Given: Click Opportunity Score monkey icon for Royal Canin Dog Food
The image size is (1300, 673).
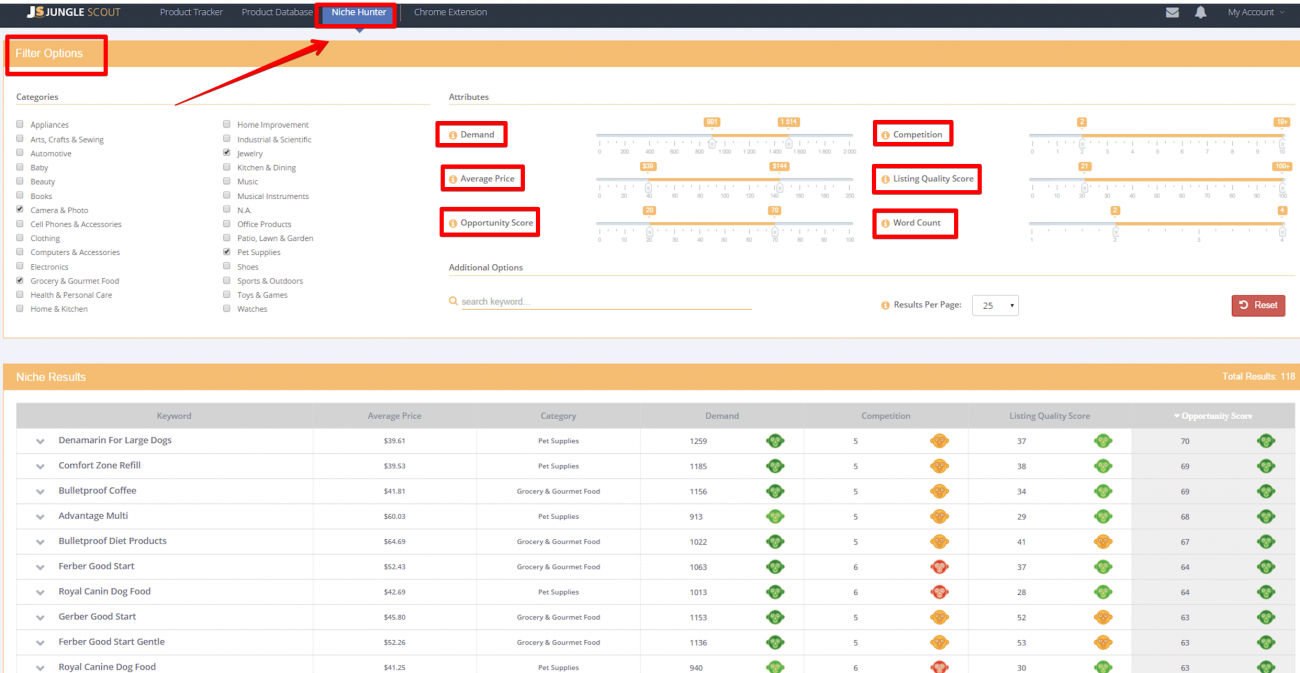Looking at the screenshot, I should coord(1266,591).
